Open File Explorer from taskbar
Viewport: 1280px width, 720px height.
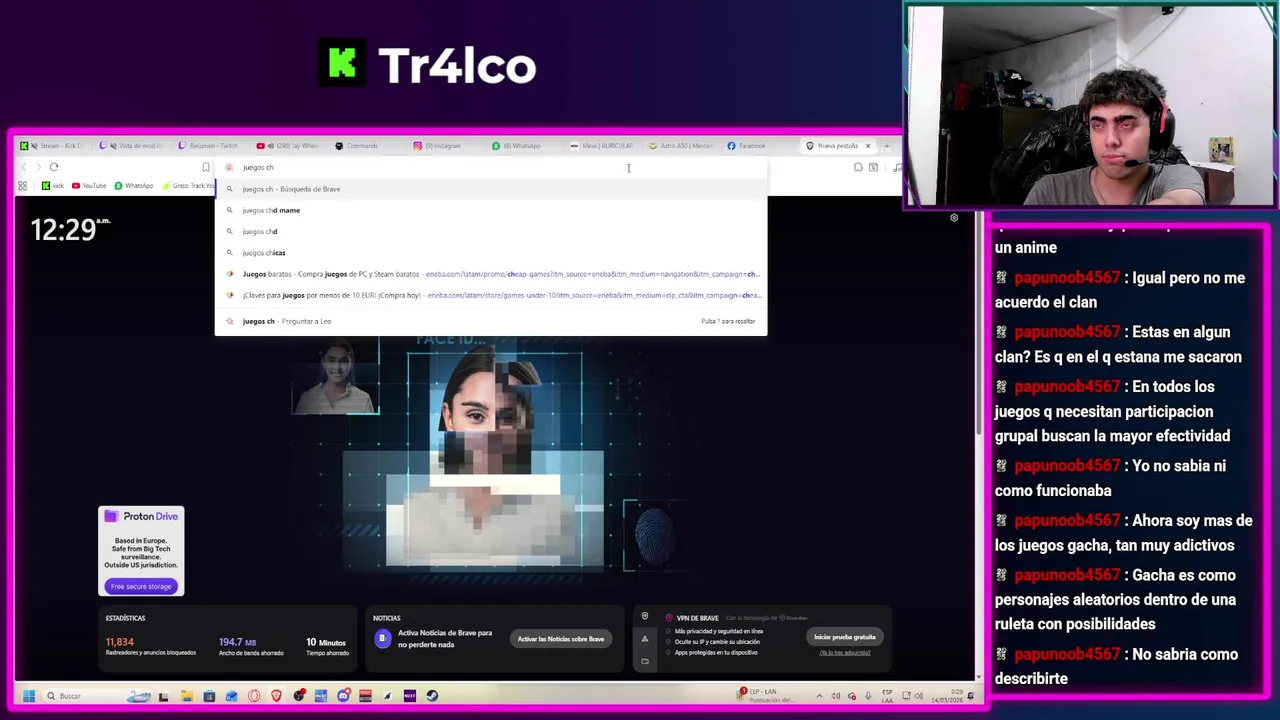[187, 696]
